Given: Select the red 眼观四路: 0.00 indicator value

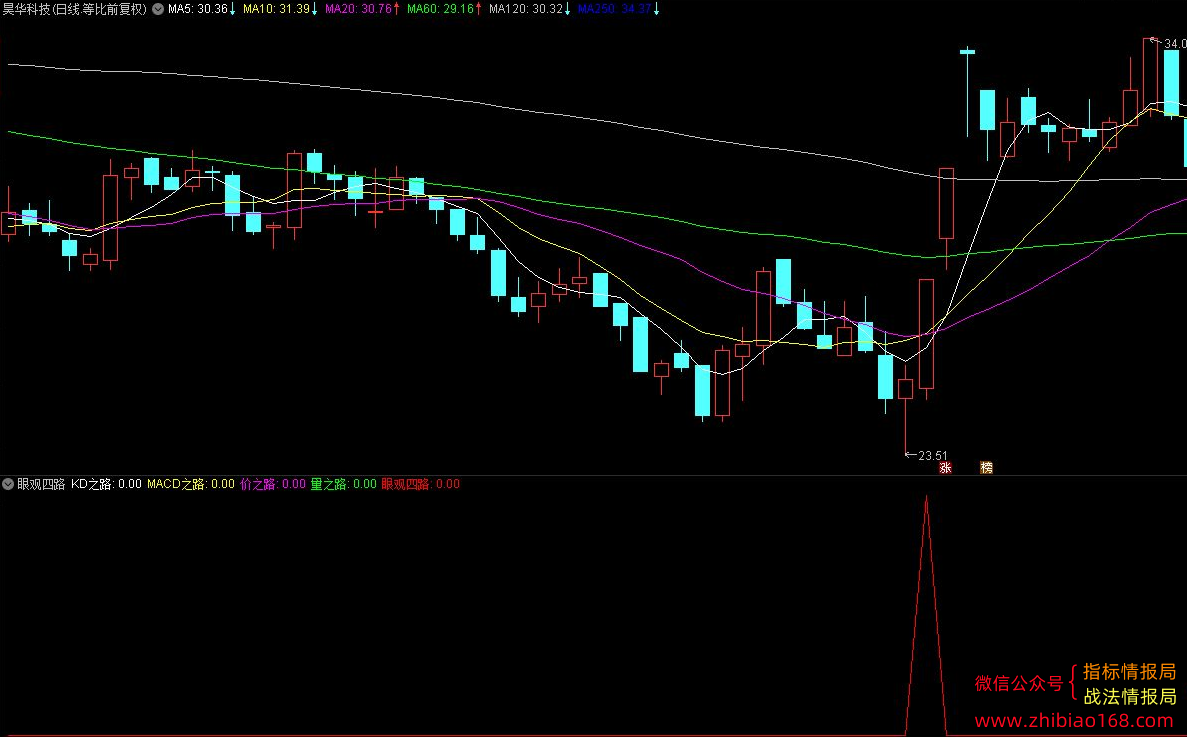Looking at the screenshot, I should click(420, 484).
